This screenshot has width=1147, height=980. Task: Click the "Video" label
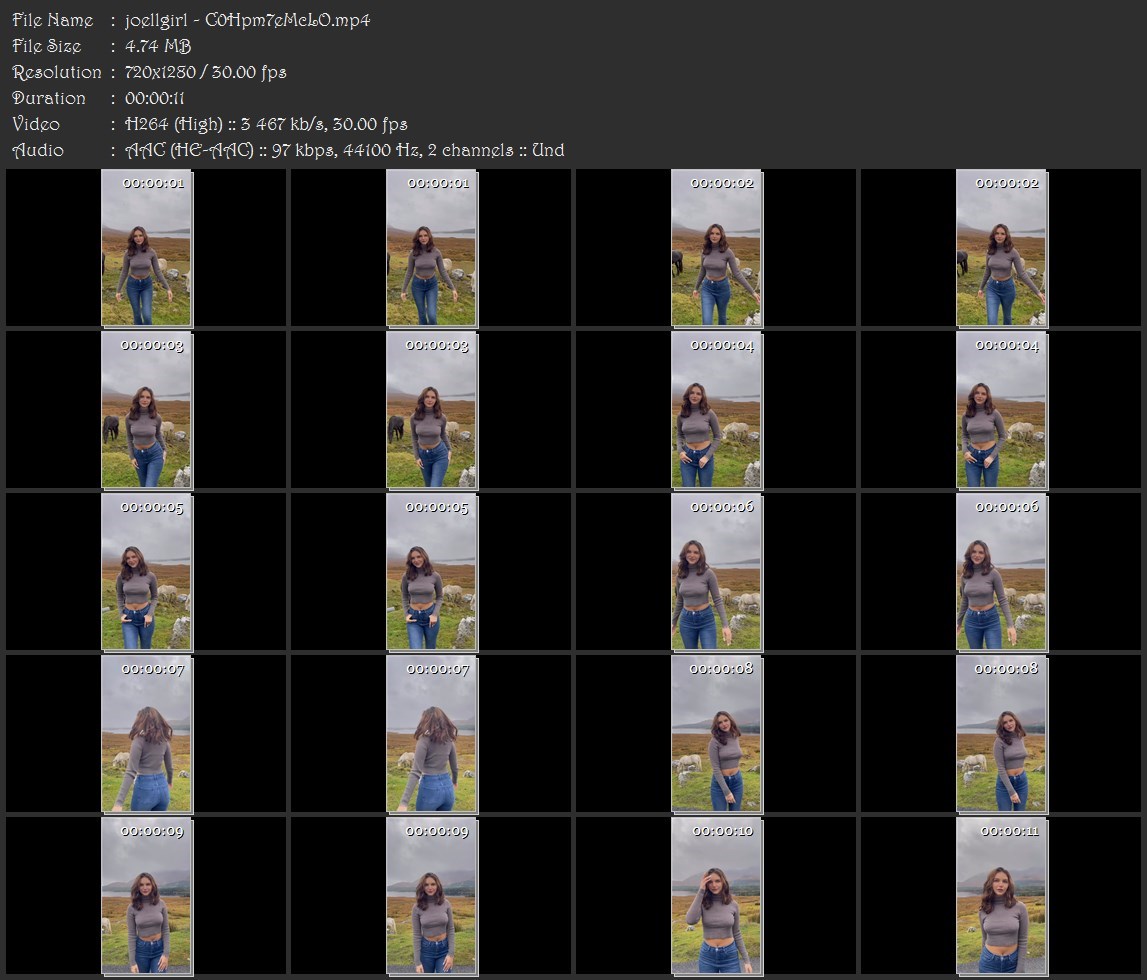pos(36,124)
